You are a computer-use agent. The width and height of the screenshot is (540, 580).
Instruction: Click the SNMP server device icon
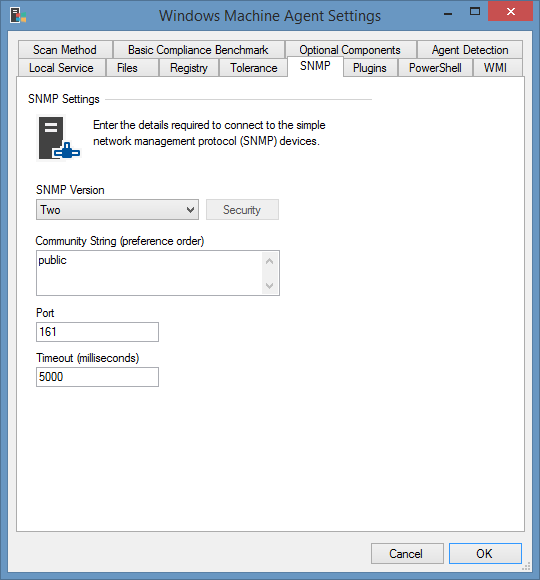58,138
